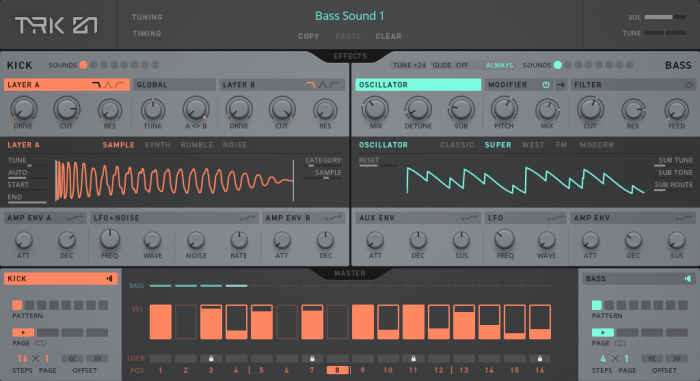This screenshot has height=381, width=700.
Task: Click the lock icon at step 3
Action: (x=211, y=358)
